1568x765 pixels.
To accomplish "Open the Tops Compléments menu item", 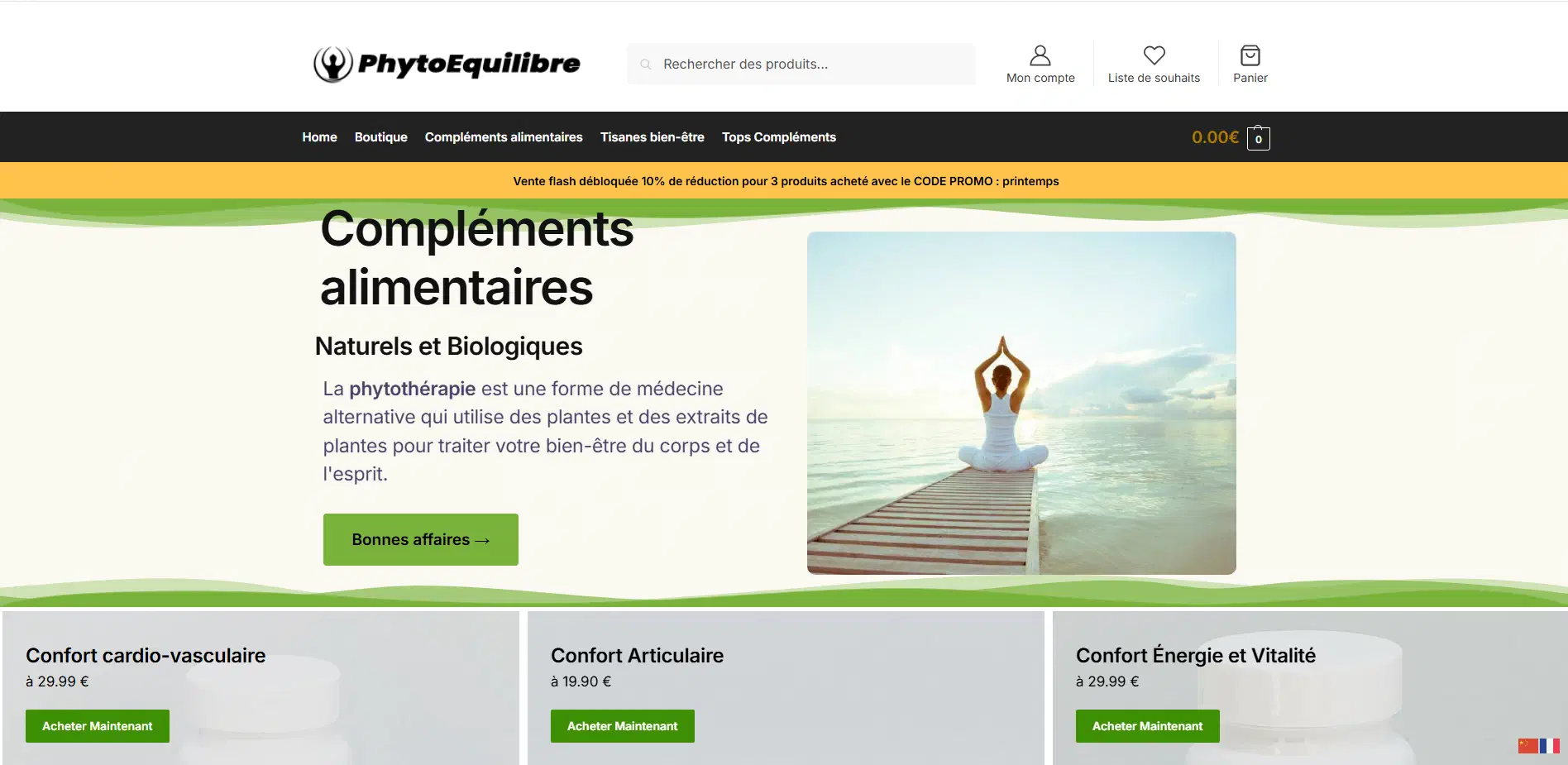I will point(778,137).
